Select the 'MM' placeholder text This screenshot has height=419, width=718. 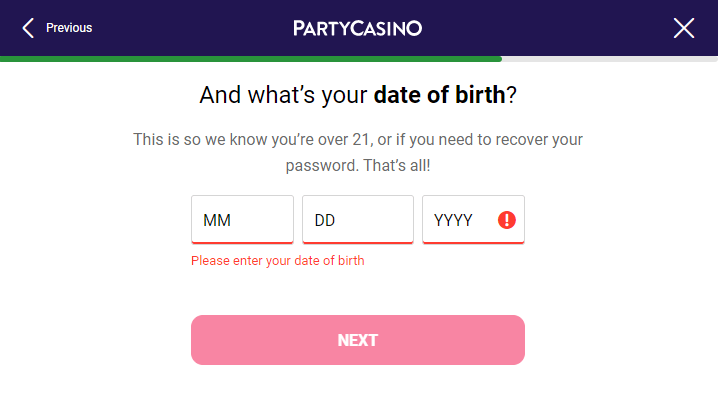[x=217, y=220]
